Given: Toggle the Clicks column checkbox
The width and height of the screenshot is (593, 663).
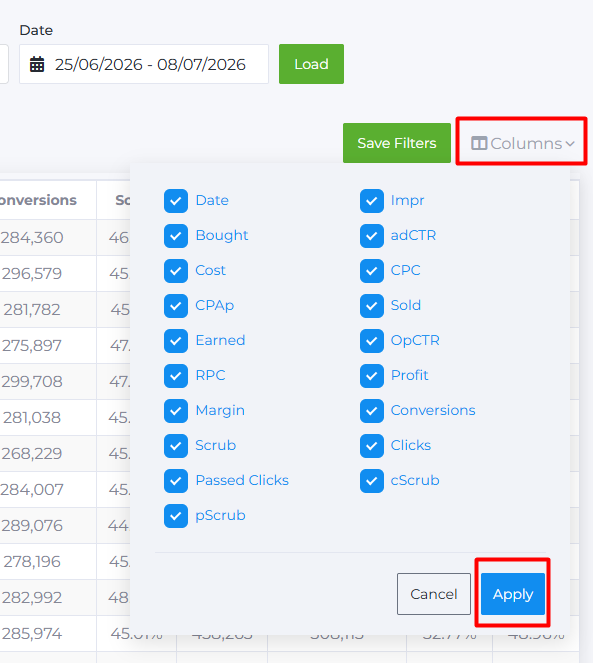Looking at the screenshot, I should click(x=372, y=446).
